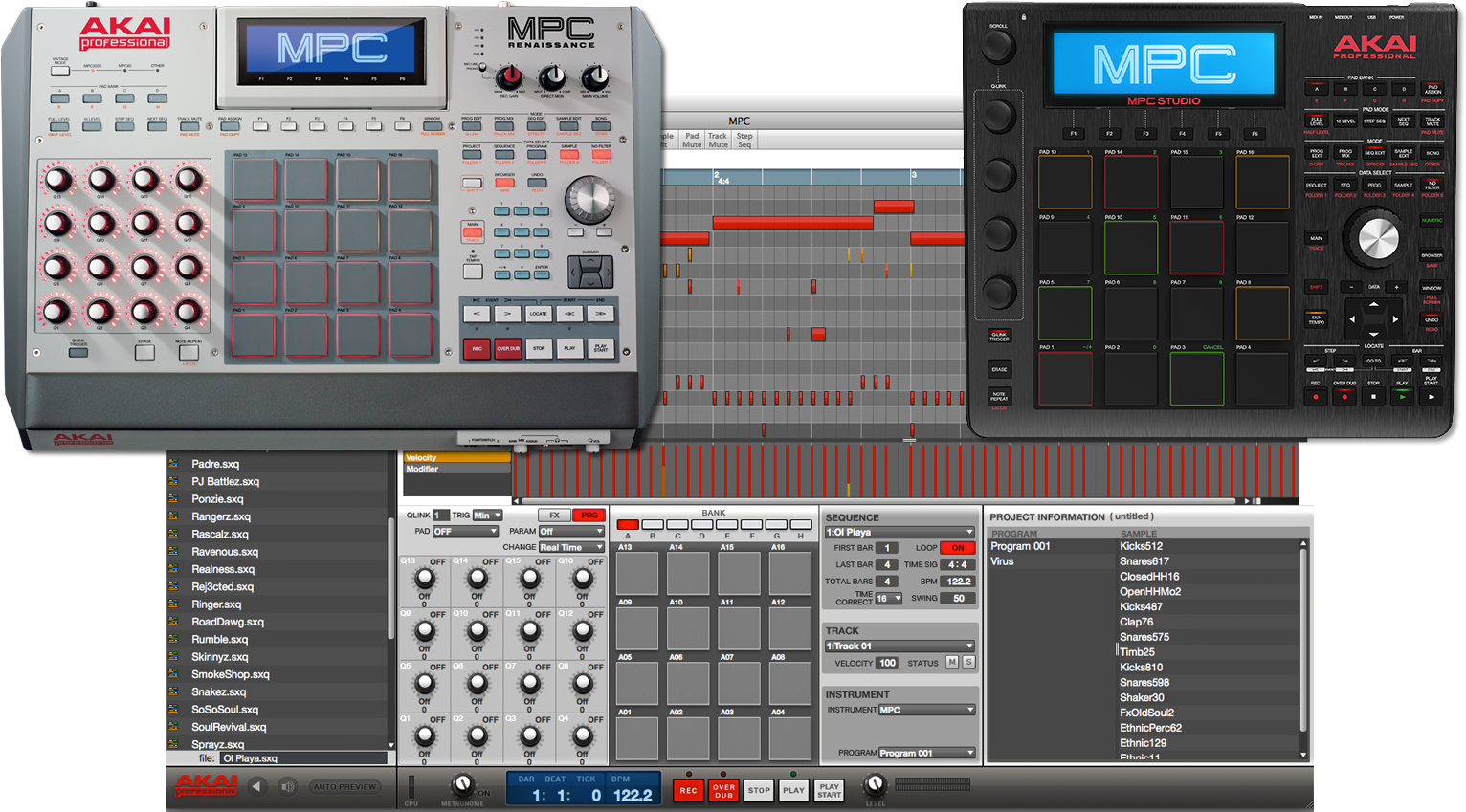Click the Q6 knob in the Q-Link panel
The width and height of the screenshot is (1466, 812).
tap(477, 684)
